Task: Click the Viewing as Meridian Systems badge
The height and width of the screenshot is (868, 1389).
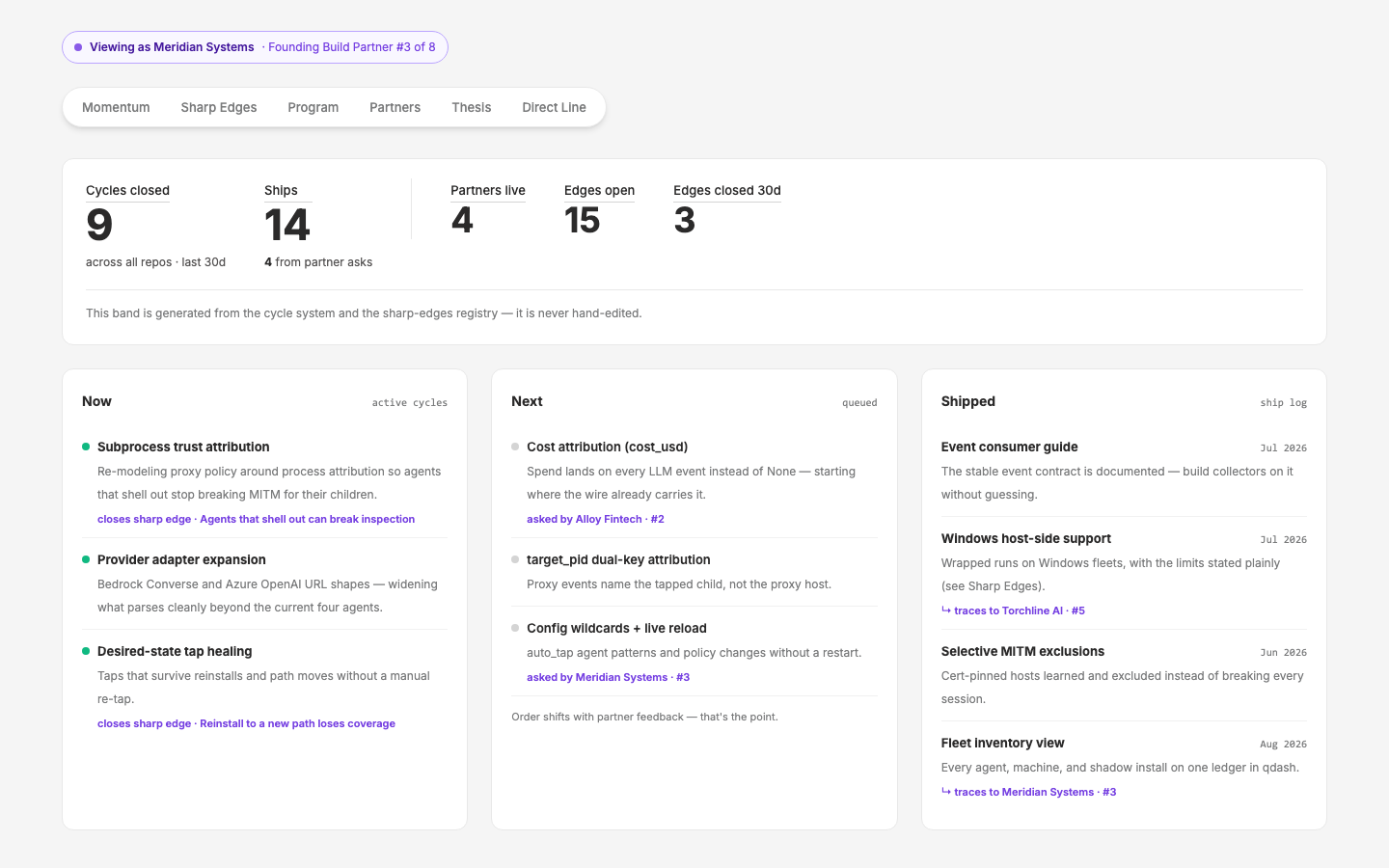Action: tap(255, 47)
